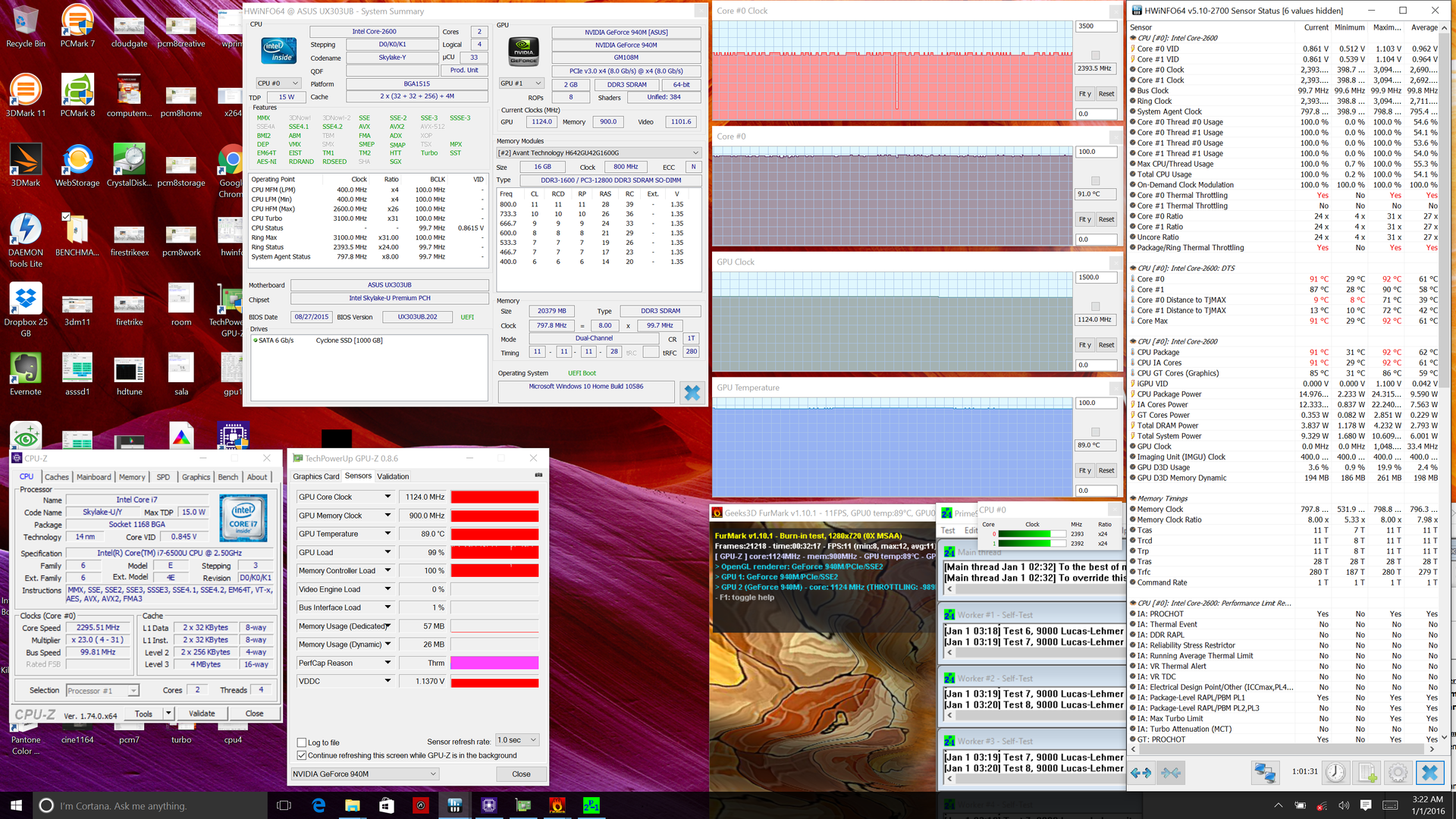Click the blue X icon in HWiNFO sensor toolbar
Viewport: 1456px width, 819px height.
coord(1429,773)
